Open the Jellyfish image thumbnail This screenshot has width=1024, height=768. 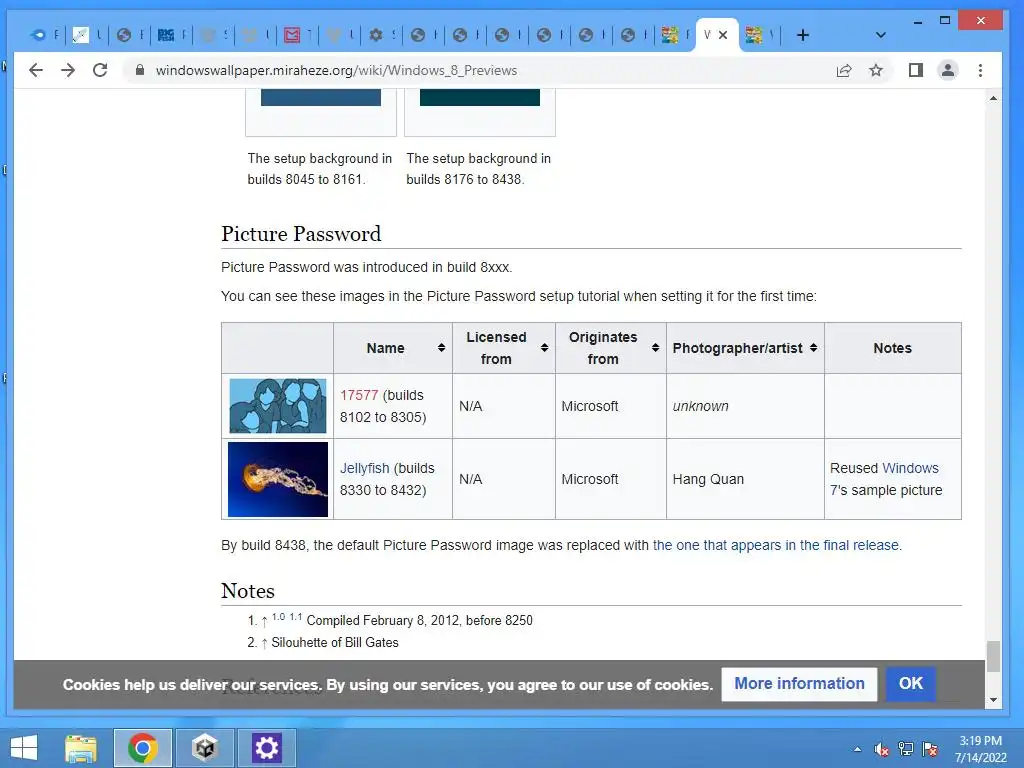(278, 479)
